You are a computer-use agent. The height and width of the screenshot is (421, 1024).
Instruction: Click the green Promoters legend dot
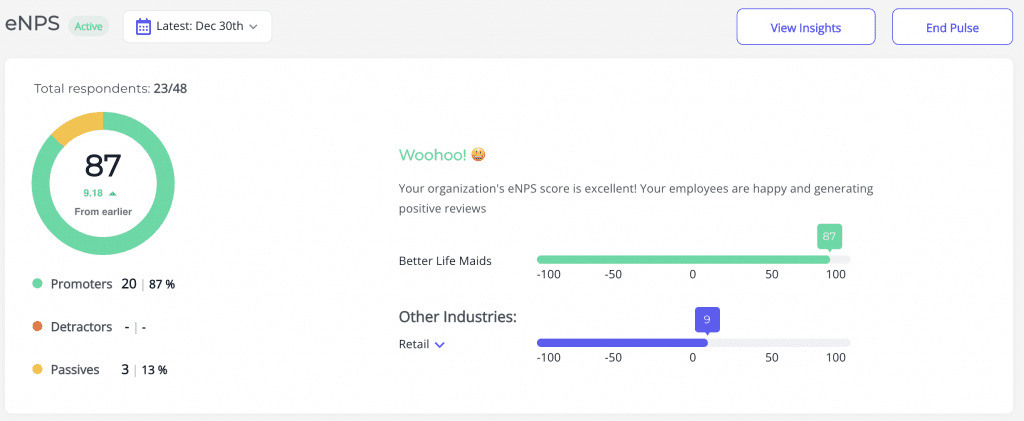(x=37, y=284)
